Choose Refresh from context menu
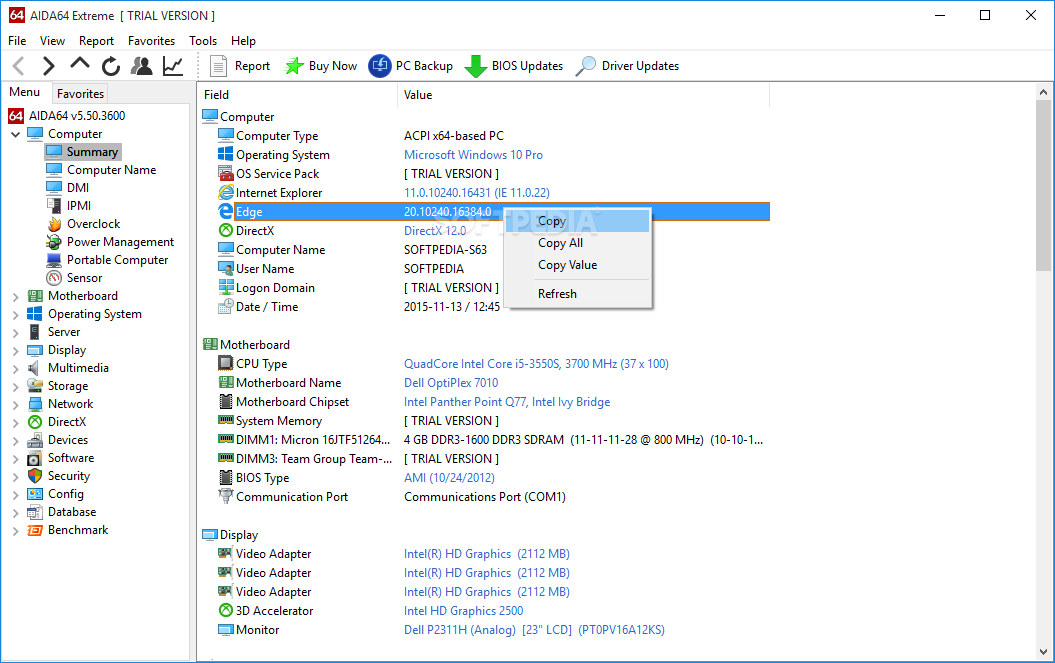Screen dimensions: 1055x663 578,294
